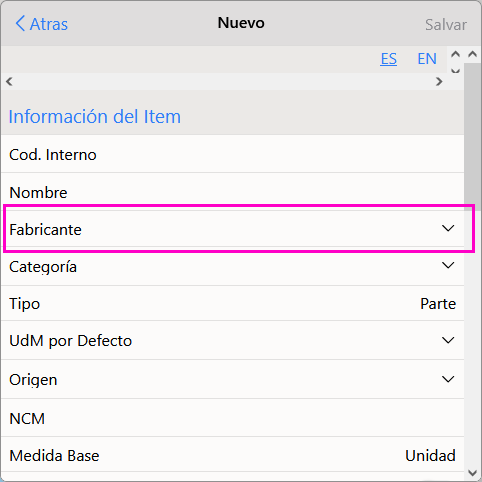The height and width of the screenshot is (482, 482).
Task: Click the Medida Base Unidad row
Action: pyautogui.click(x=233, y=455)
